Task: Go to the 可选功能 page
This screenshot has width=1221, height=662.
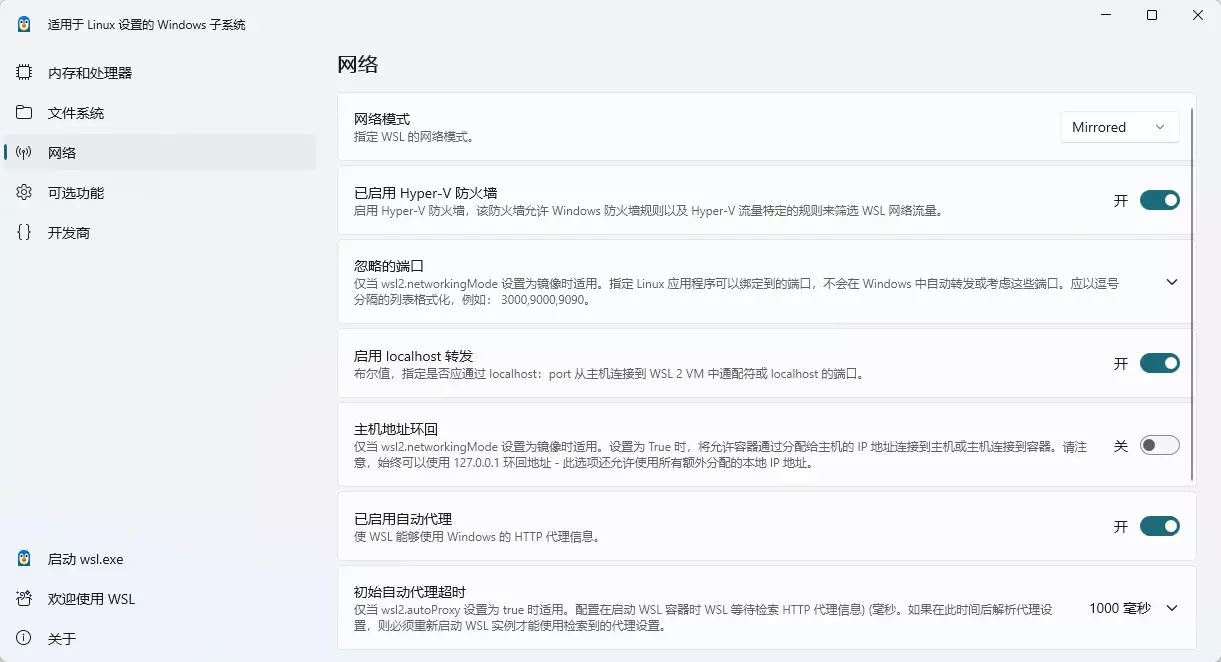Action: pyautogui.click(x=160, y=193)
